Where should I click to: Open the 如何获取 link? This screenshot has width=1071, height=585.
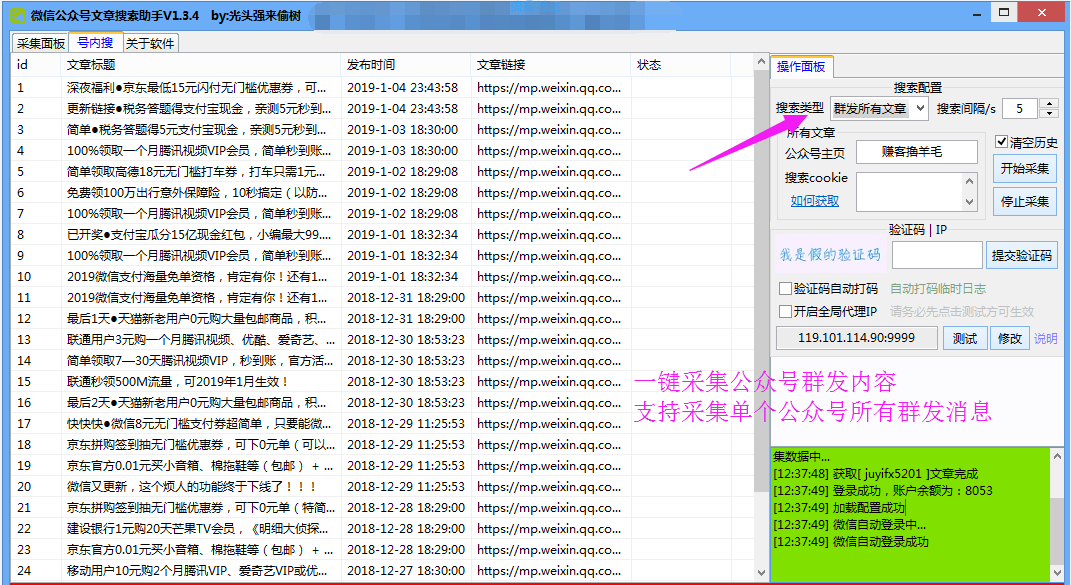[814, 201]
